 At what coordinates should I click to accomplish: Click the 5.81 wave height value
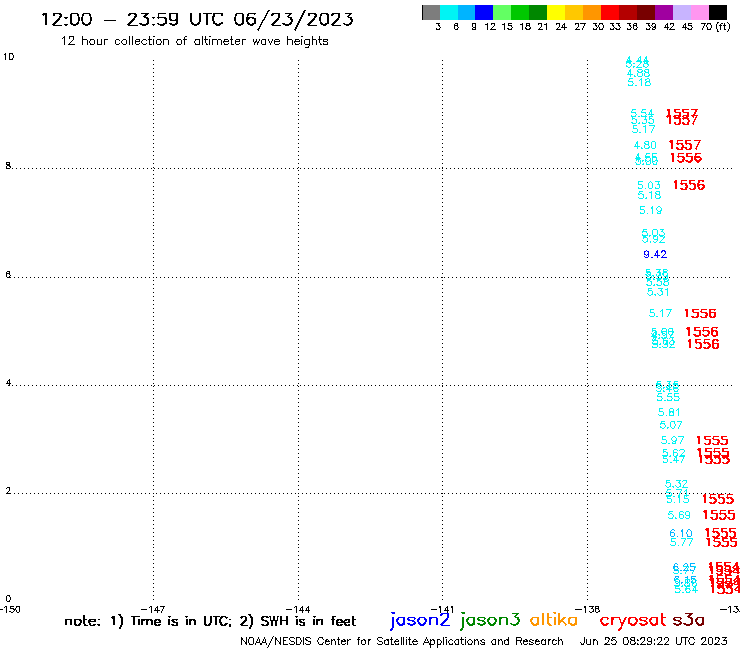(669, 412)
